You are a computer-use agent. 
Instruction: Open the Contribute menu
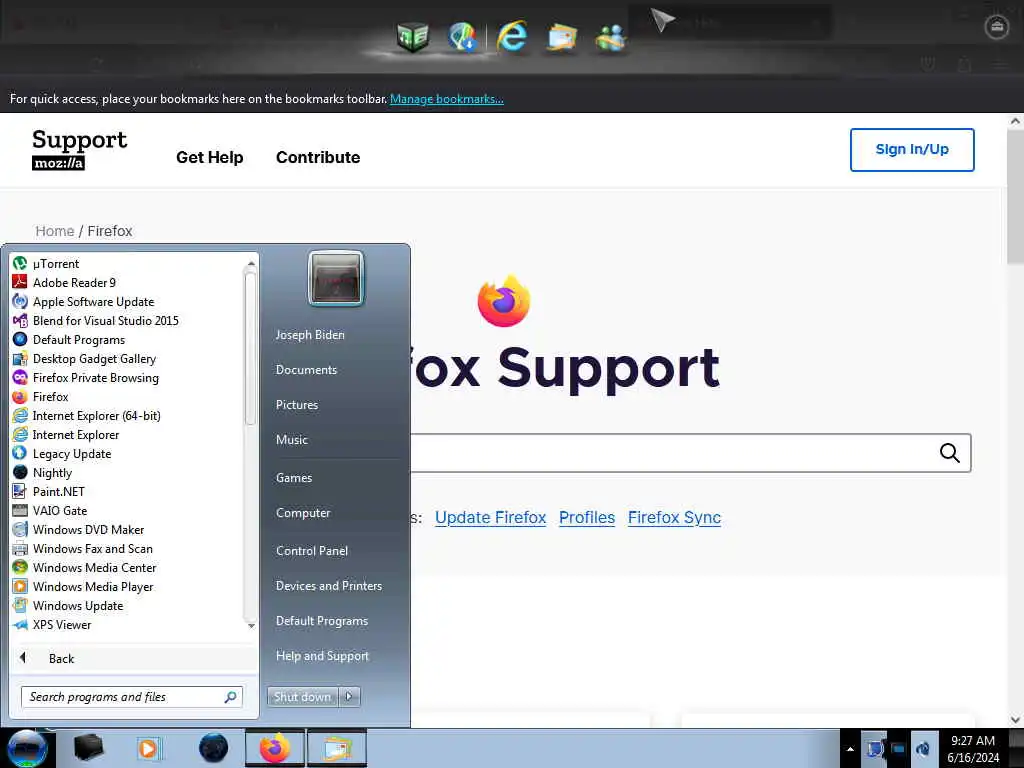point(318,157)
